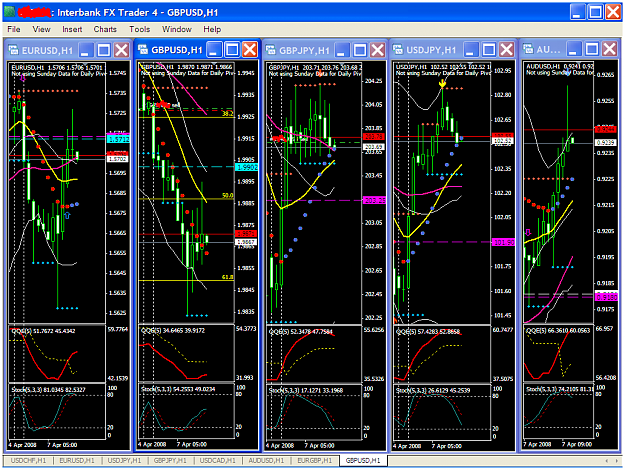Minimize the GBPJPY,H1 chart window
The image size is (625, 470).
click(x=342, y=50)
